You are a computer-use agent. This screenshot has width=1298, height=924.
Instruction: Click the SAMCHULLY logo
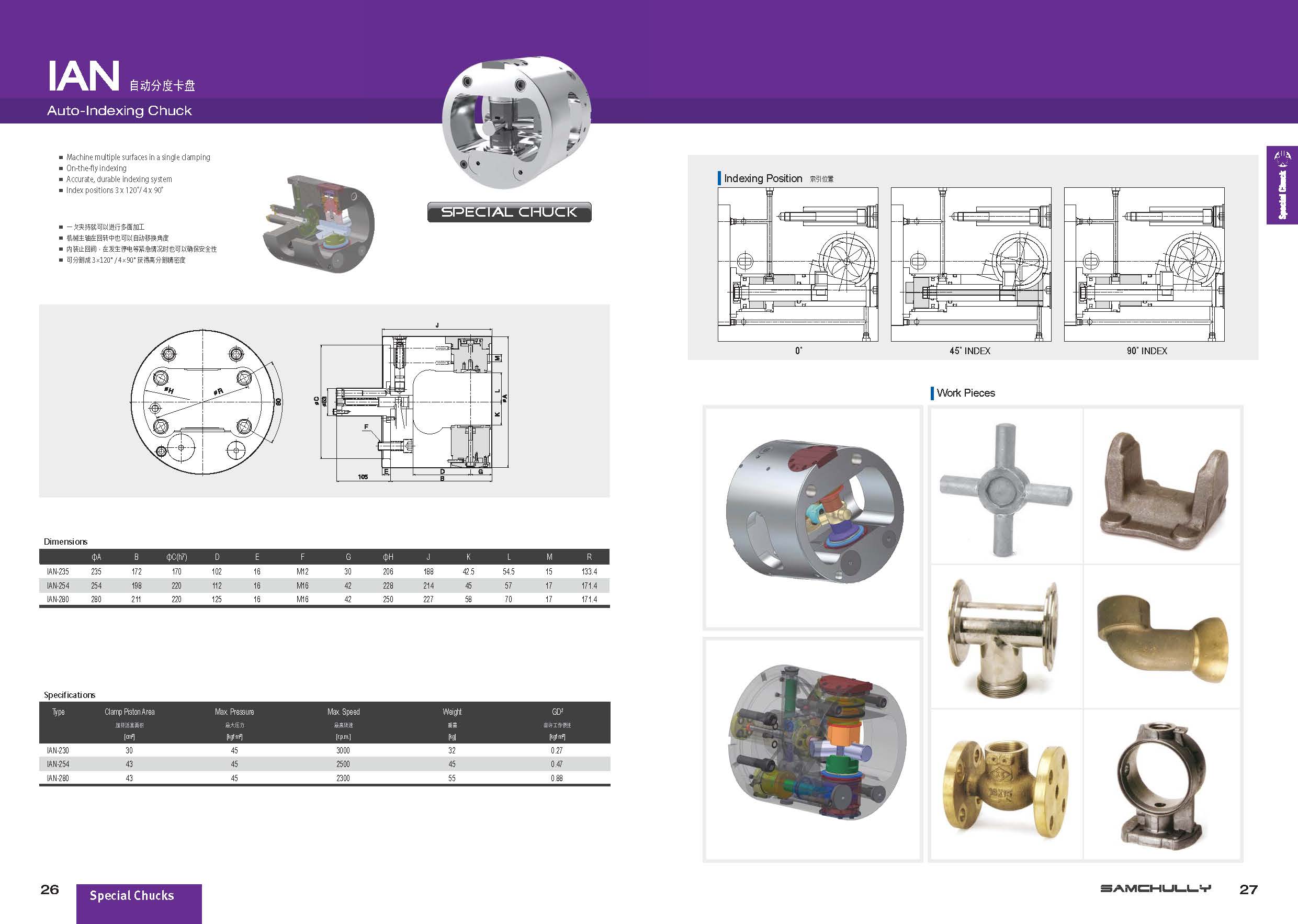(x=1155, y=888)
